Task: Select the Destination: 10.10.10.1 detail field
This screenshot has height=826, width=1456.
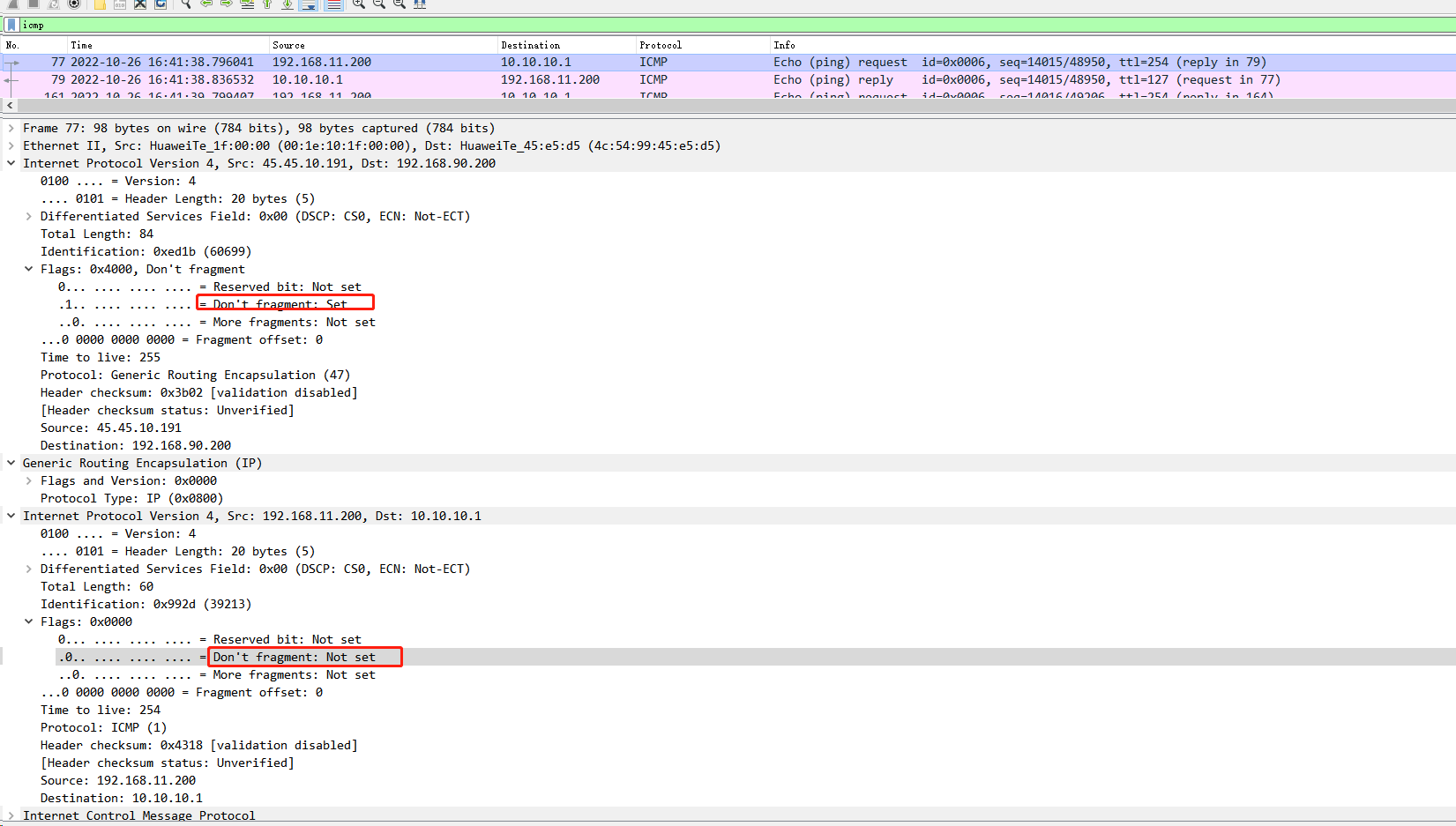Action: click(122, 798)
